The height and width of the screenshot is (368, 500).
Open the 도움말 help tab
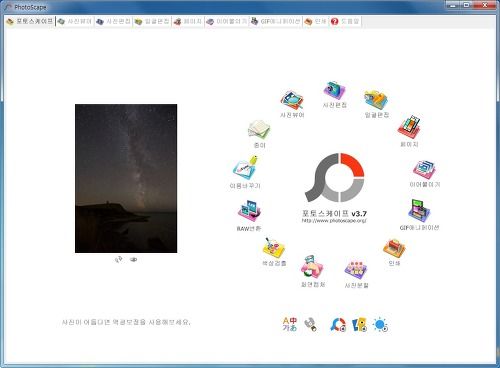pyautogui.click(x=345, y=21)
